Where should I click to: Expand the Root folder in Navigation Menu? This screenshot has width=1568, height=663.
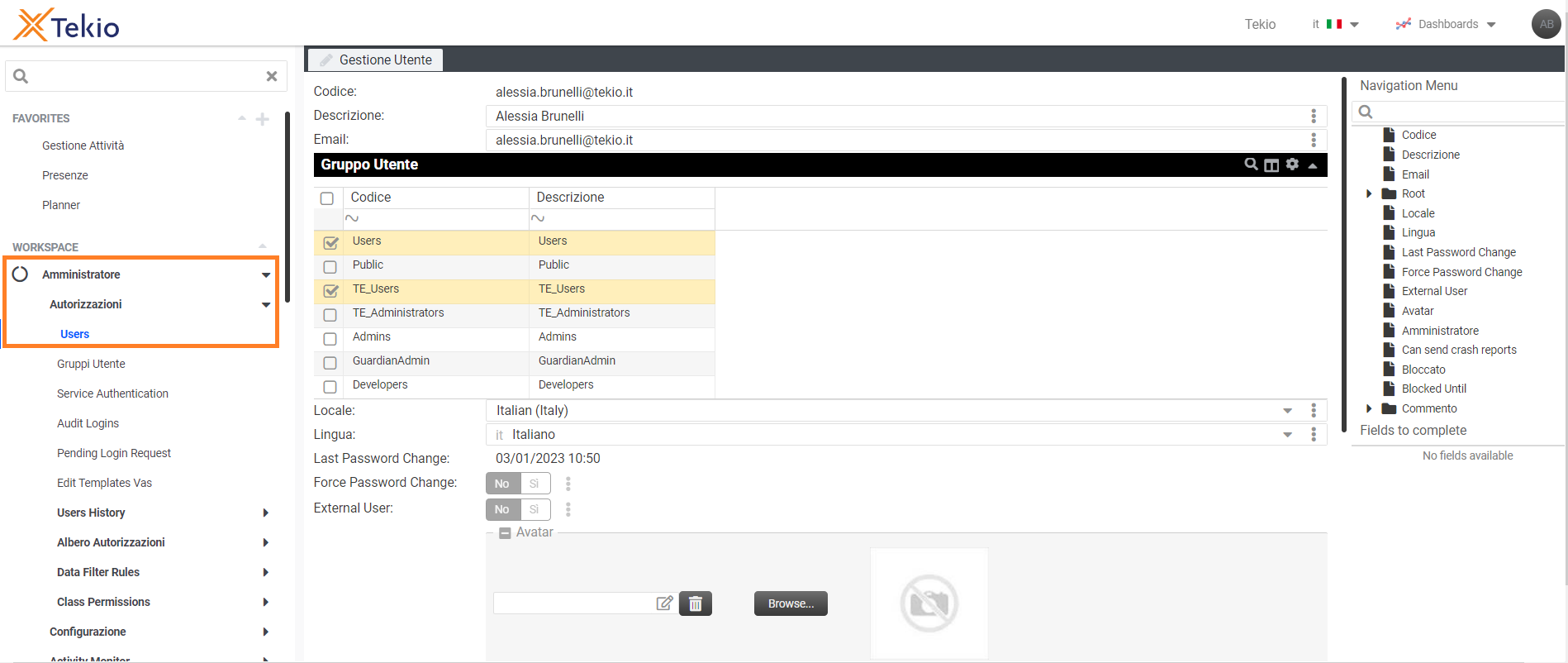point(1369,194)
